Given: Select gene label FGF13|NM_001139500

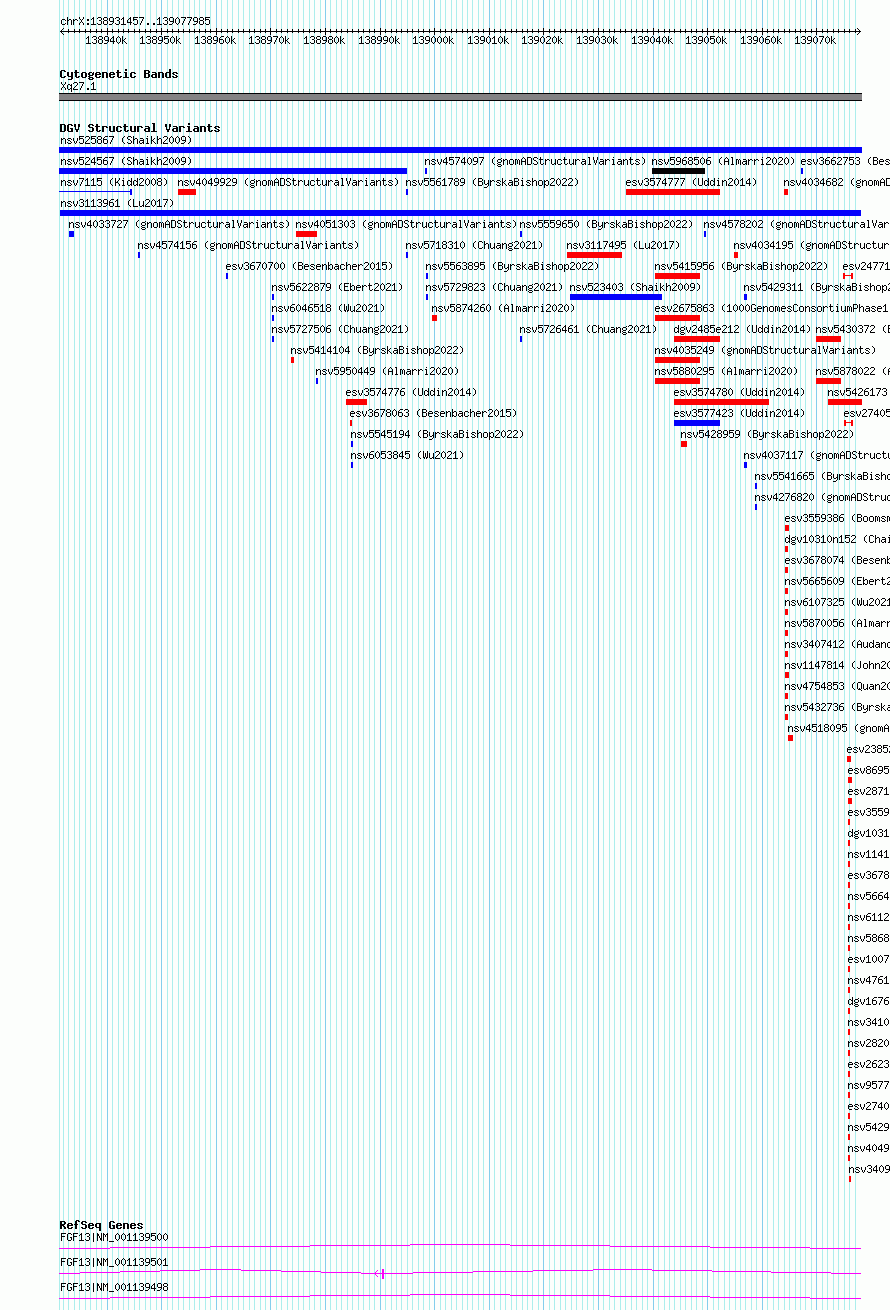Looking at the screenshot, I should 114,1237.
